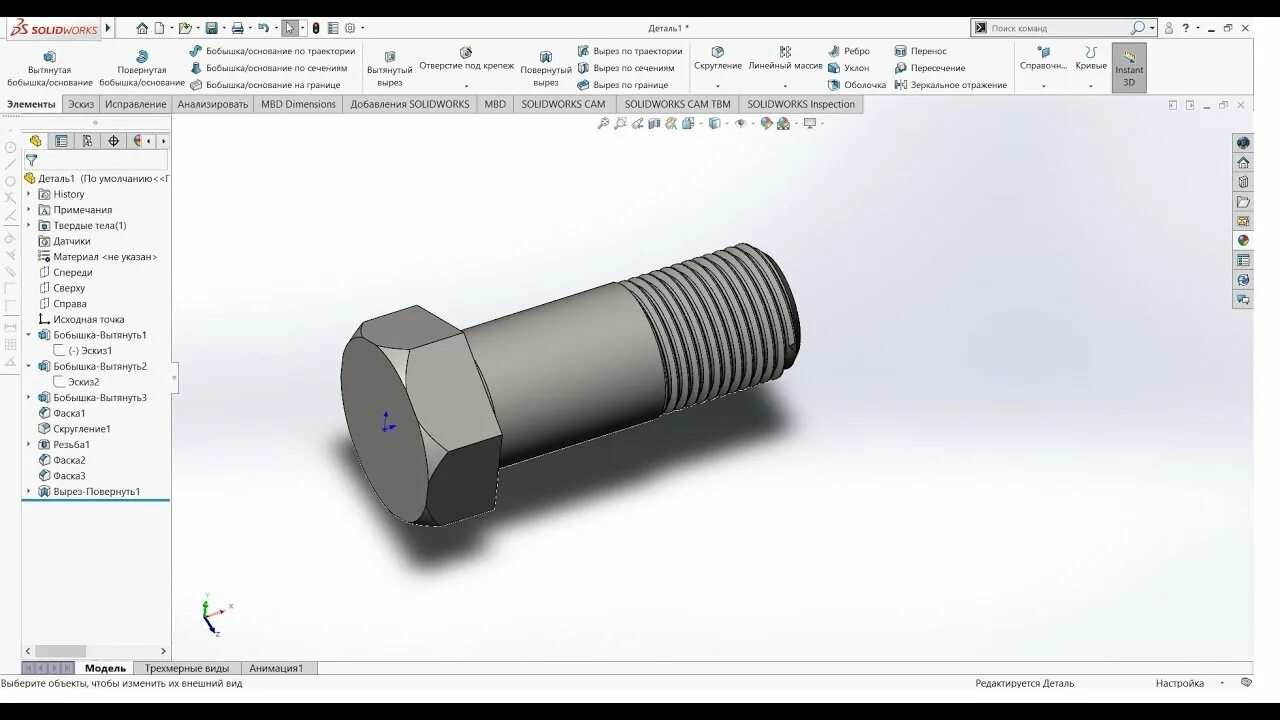Open Линейный массив dropdown arrow
This screenshot has width=1280, height=720.
tap(785, 87)
